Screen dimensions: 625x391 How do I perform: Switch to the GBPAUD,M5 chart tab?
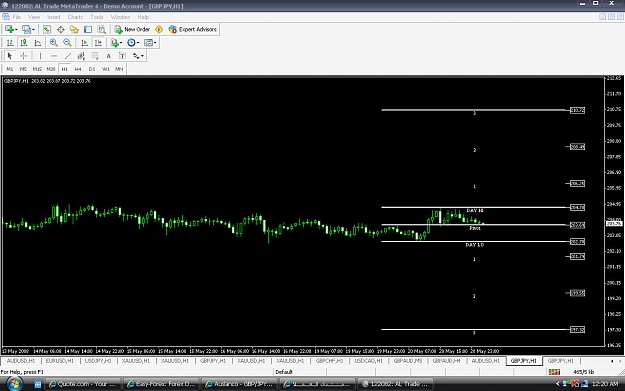click(x=408, y=361)
